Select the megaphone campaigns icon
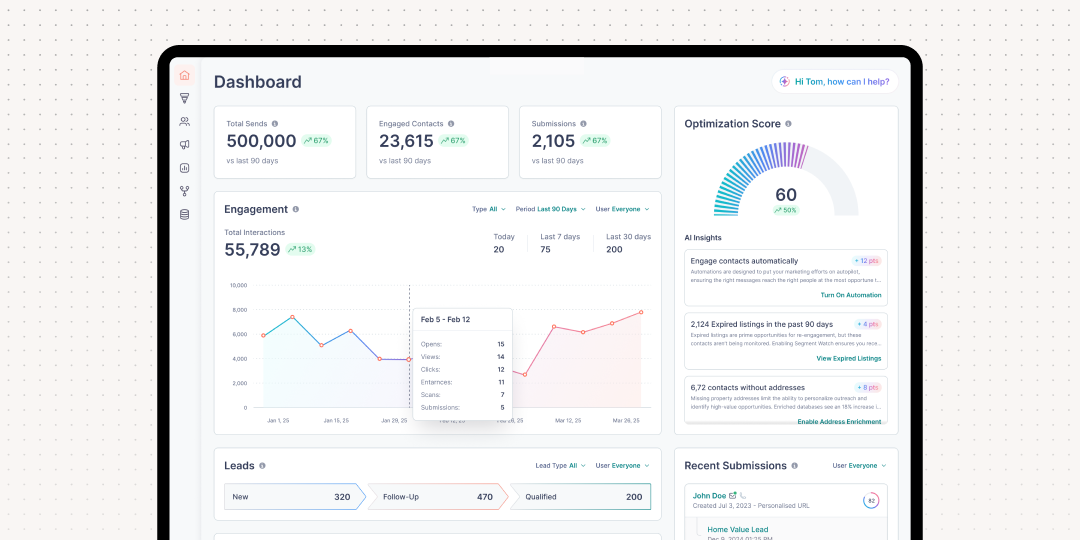The image size is (1080, 540). (x=184, y=145)
